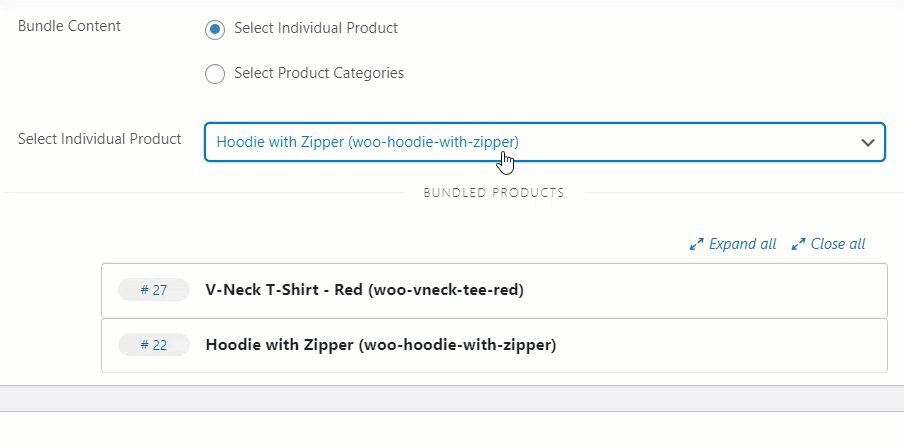
Task: Click the Expand all arrows icon
Action: pos(696,244)
